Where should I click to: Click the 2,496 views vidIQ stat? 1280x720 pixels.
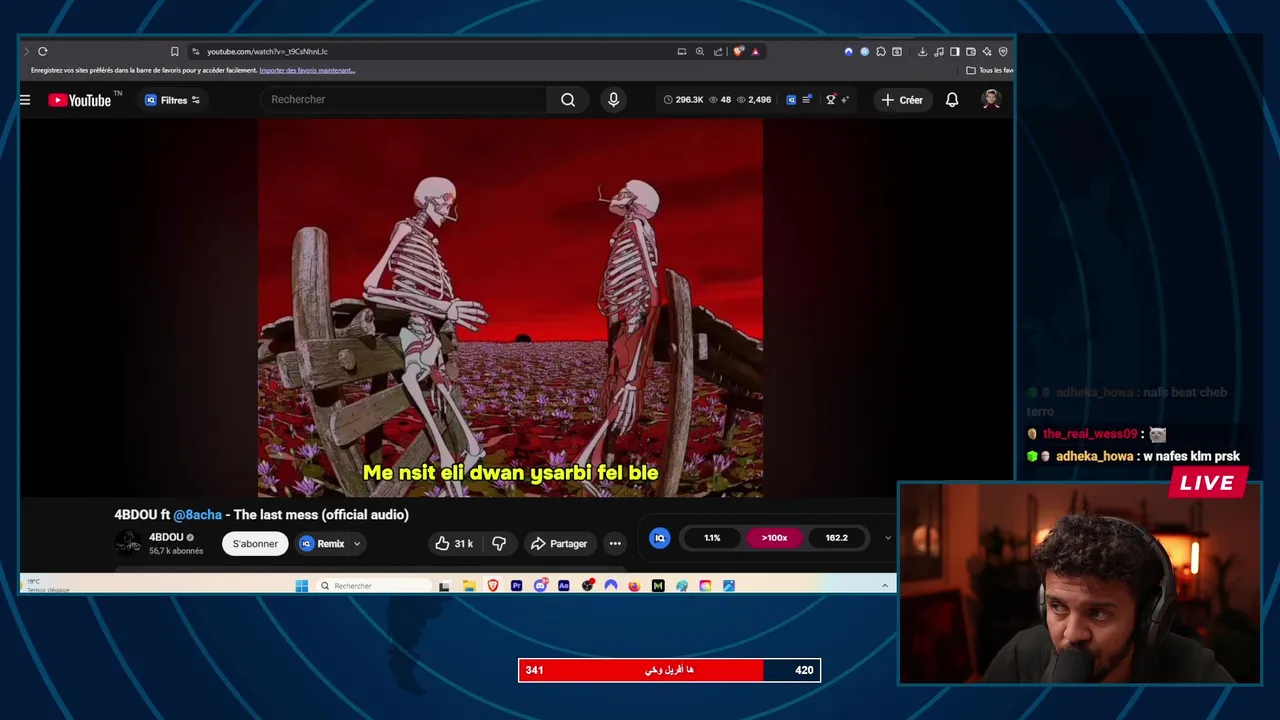point(753,99)
